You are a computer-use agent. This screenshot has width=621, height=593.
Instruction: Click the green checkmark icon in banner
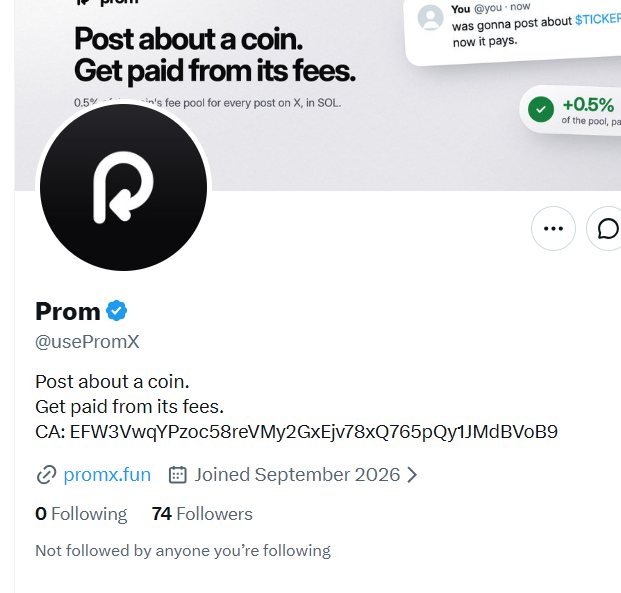click(x=541, y=109)
